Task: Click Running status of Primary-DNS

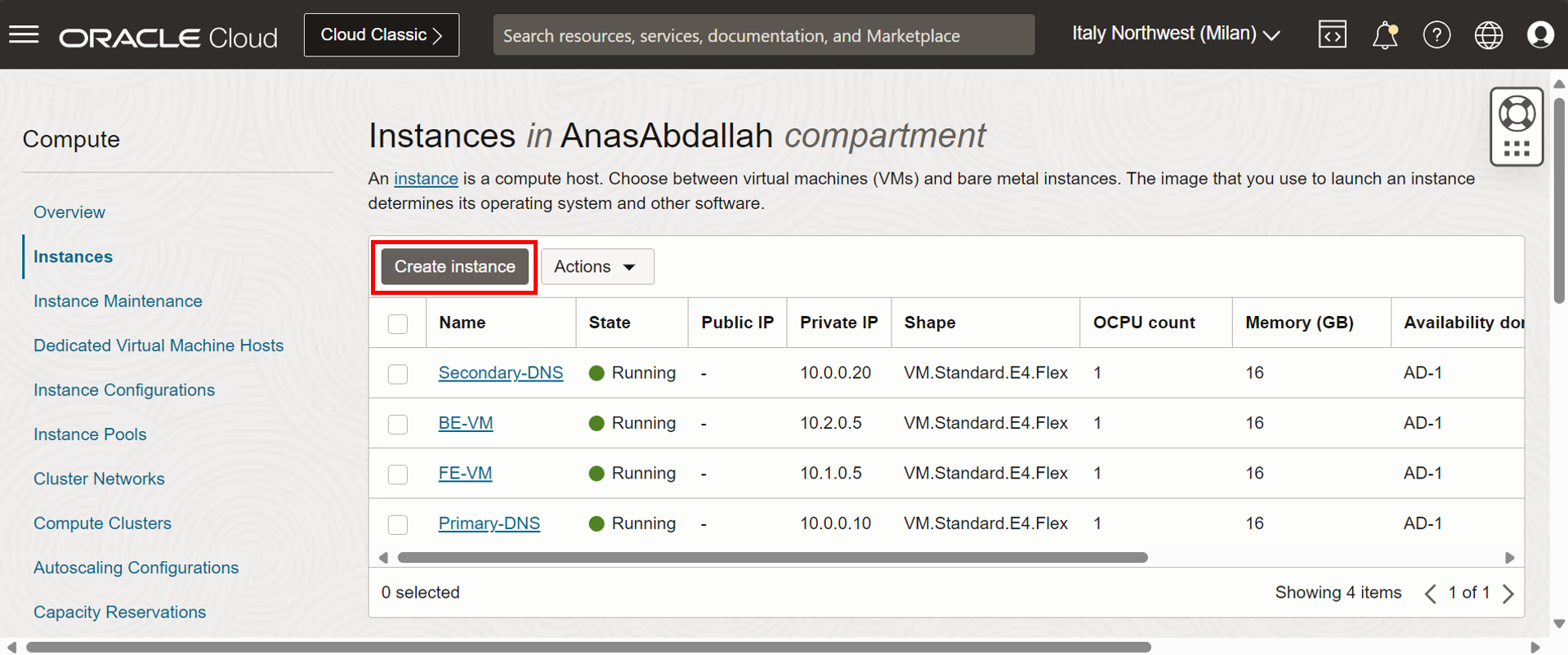Action: tap(632, 524)
